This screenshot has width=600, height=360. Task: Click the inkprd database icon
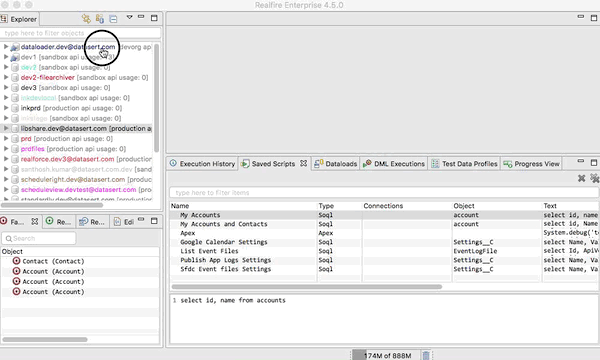point(15,108)
